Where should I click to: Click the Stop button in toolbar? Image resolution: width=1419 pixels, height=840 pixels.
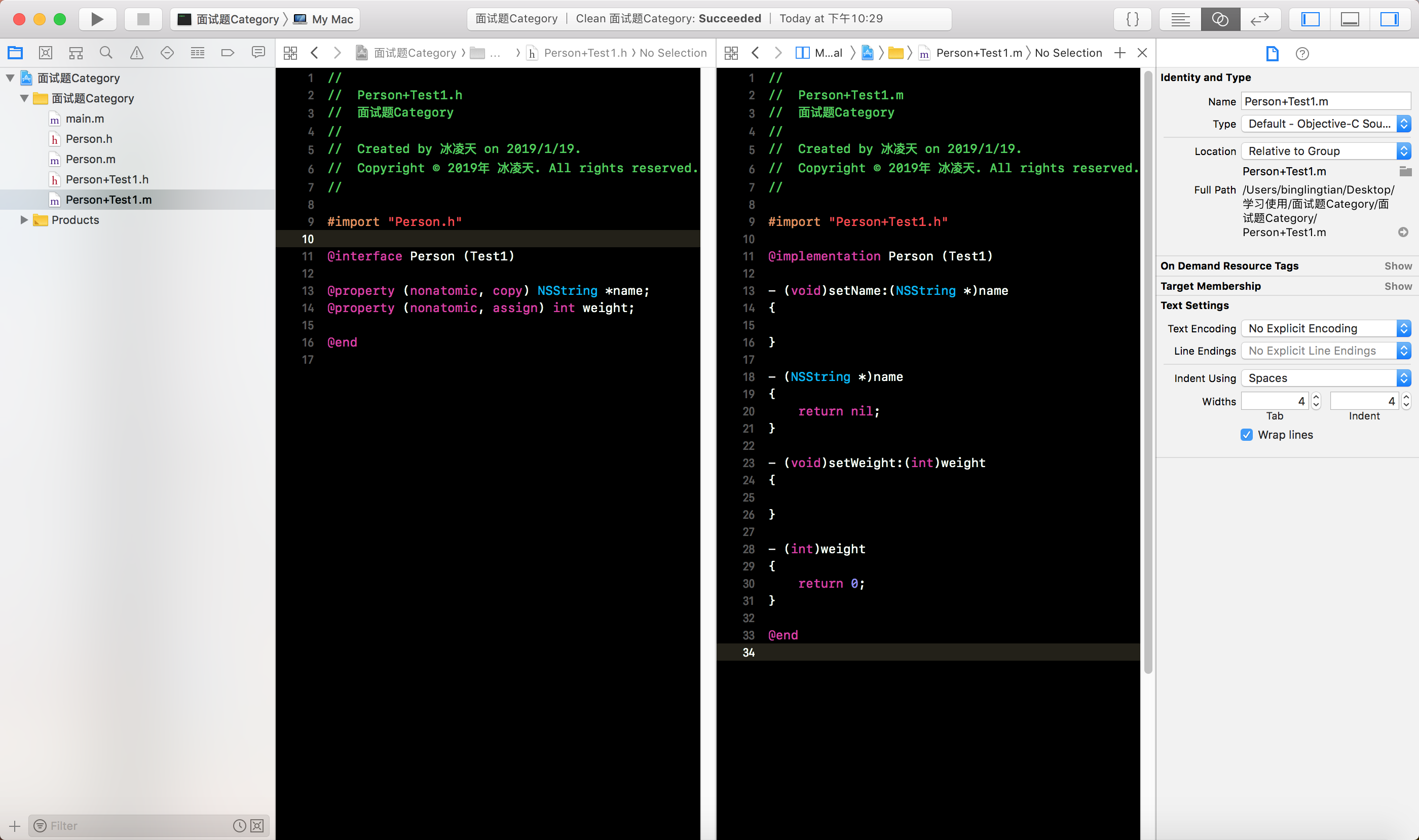143,19
